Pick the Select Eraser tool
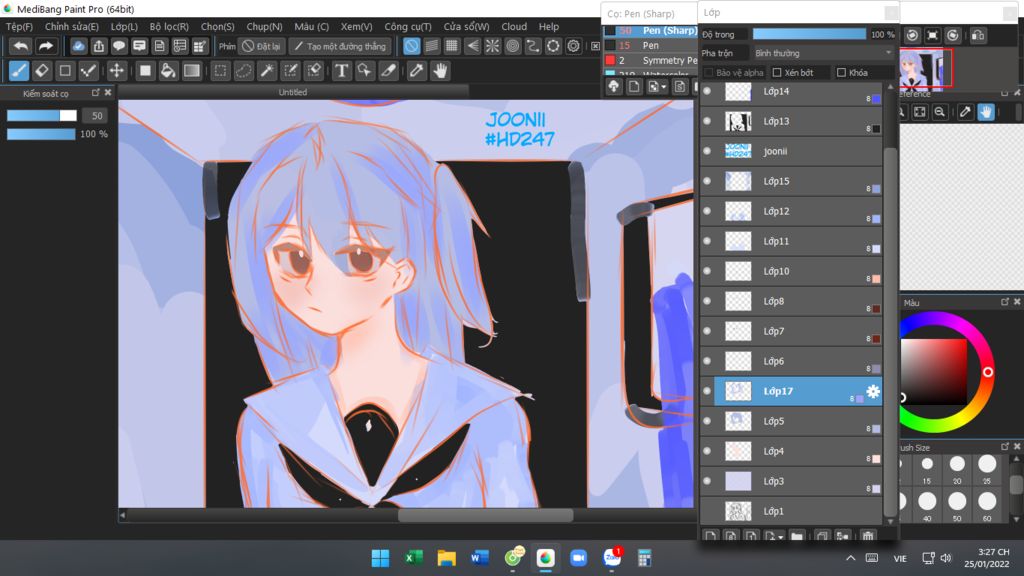This screenshot has width=1024, height=576. pyautogui.click(x=314, y=71)
